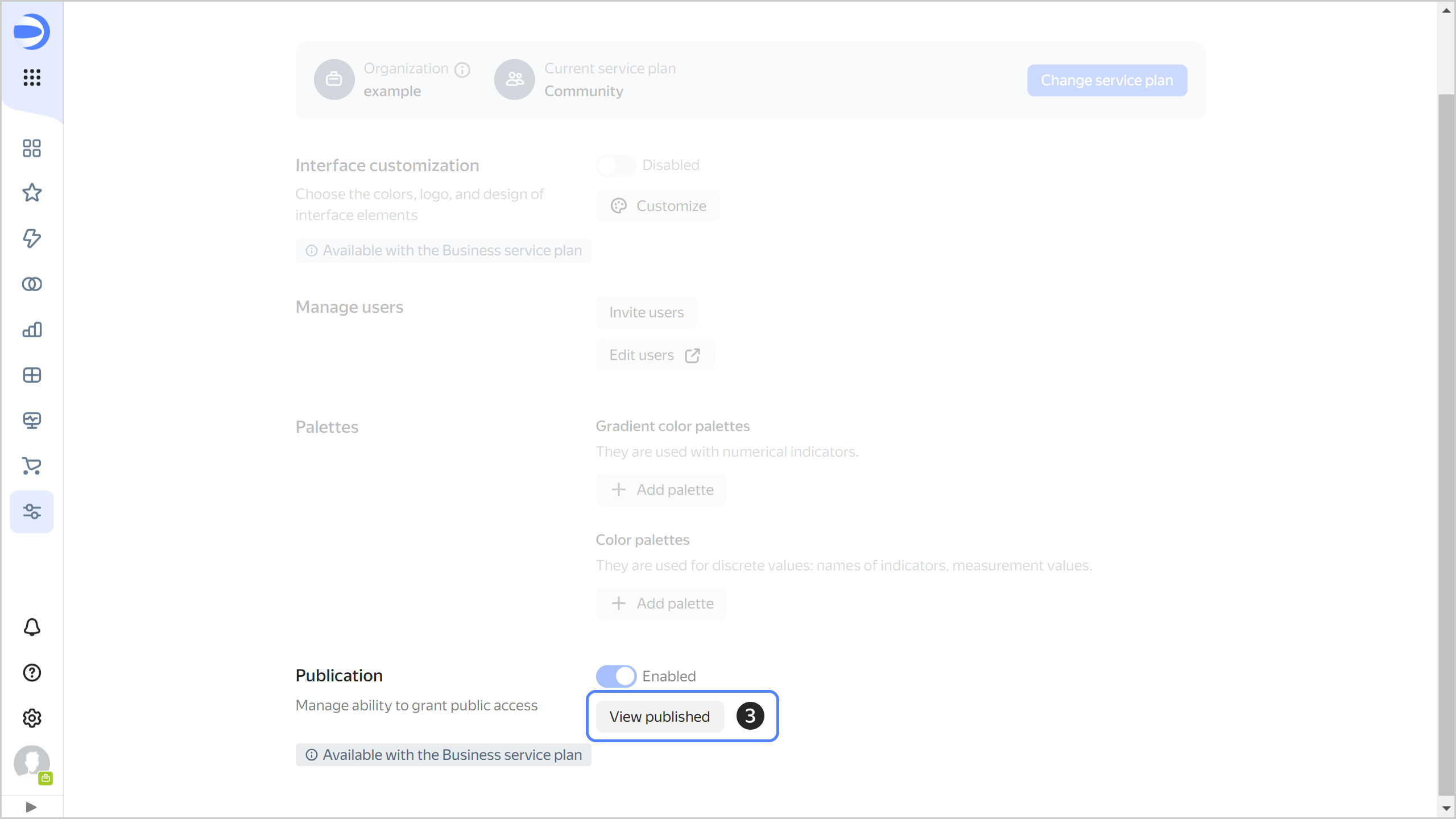Select Service settings sliders item in sidebar
Viewport: 1456px width, 819px height.
click(32, 511)
